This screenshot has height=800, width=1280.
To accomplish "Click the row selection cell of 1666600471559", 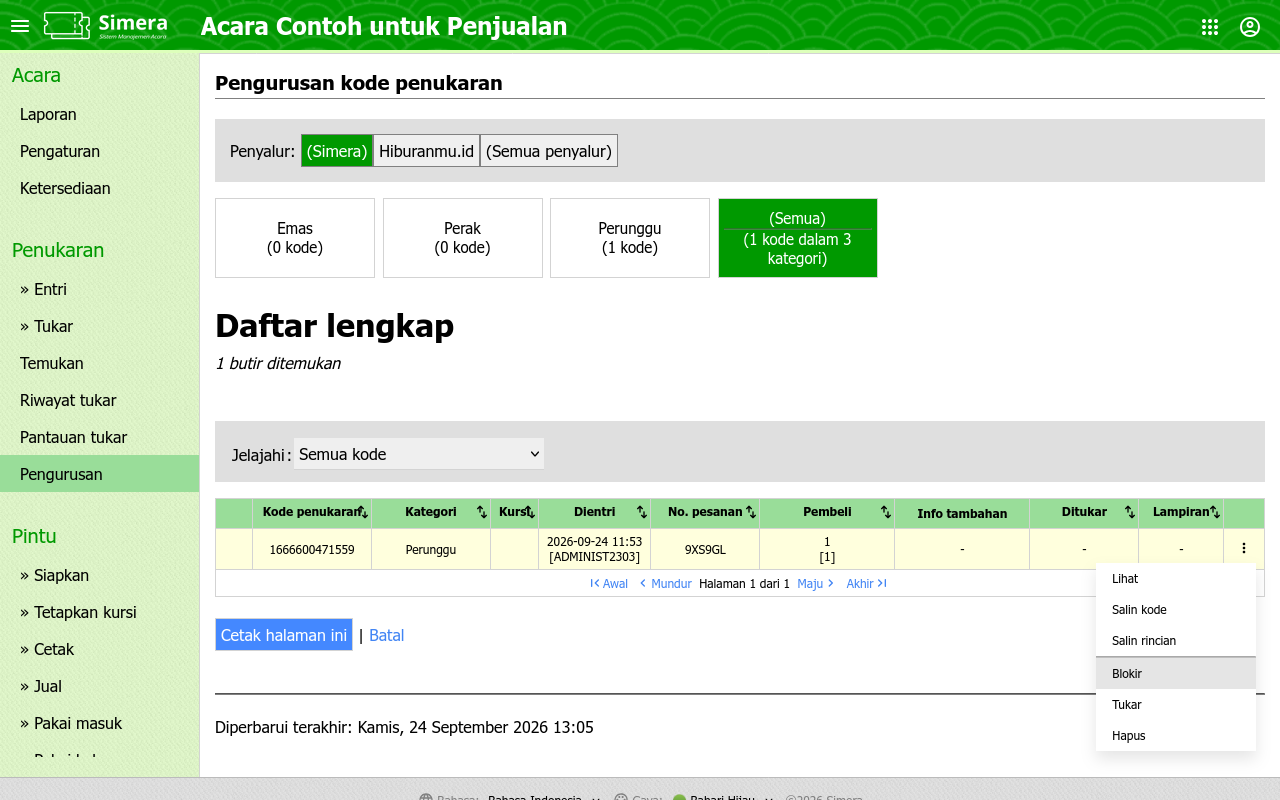I will point(234,549).
